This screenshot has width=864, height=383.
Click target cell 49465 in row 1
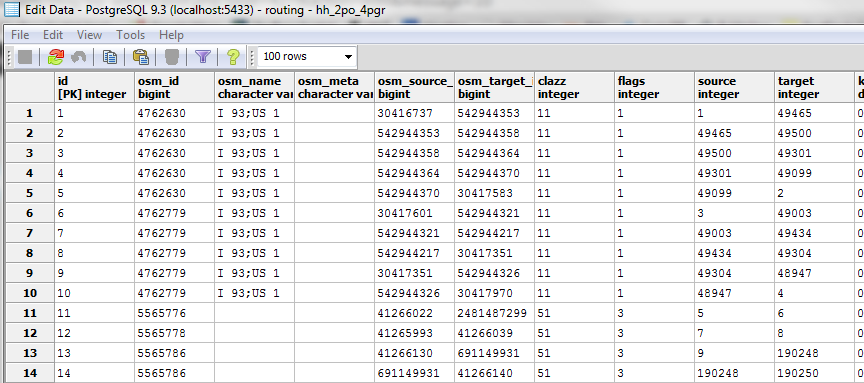814,114
